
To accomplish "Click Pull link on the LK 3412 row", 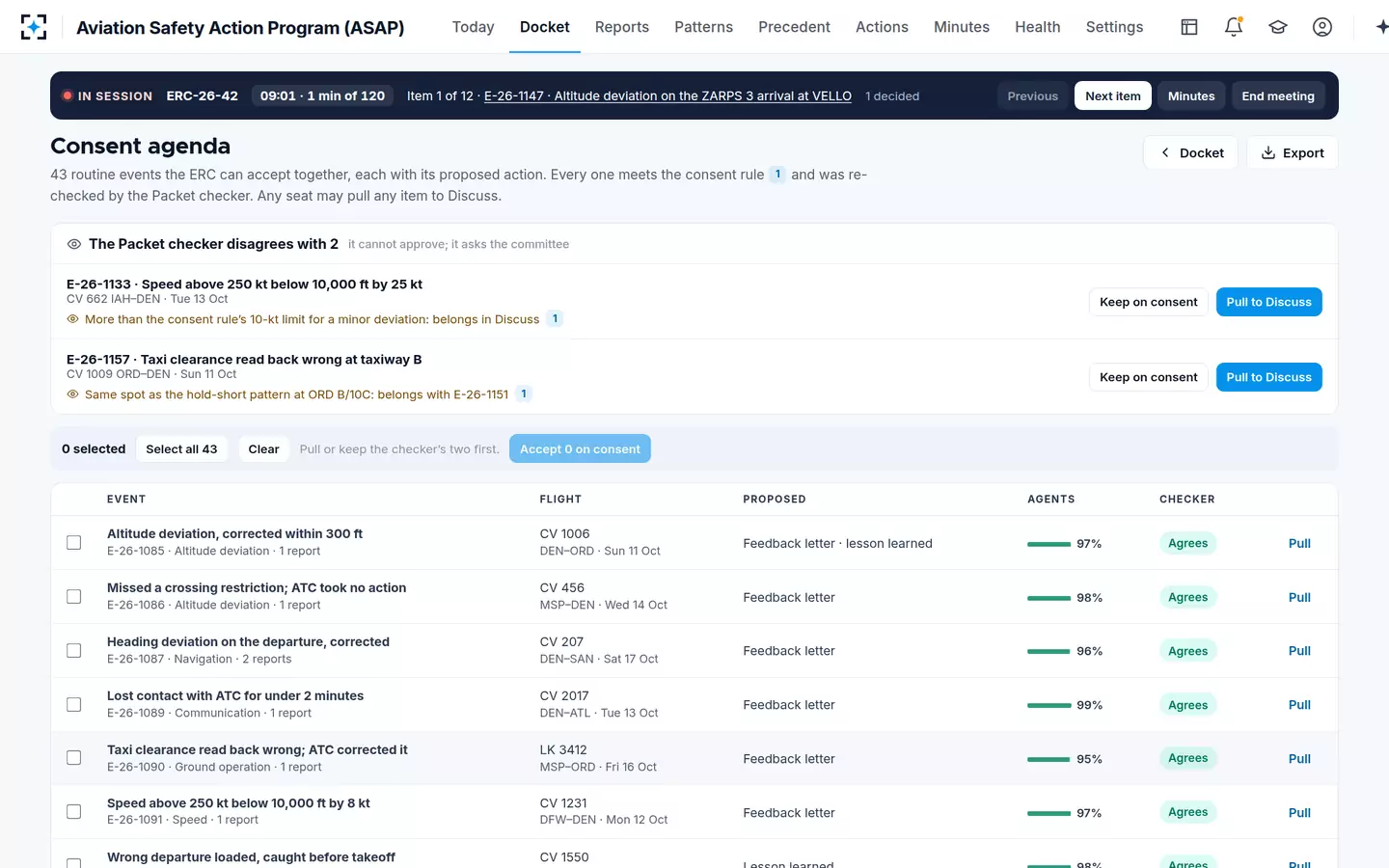I will click(x=1299, y=758).
